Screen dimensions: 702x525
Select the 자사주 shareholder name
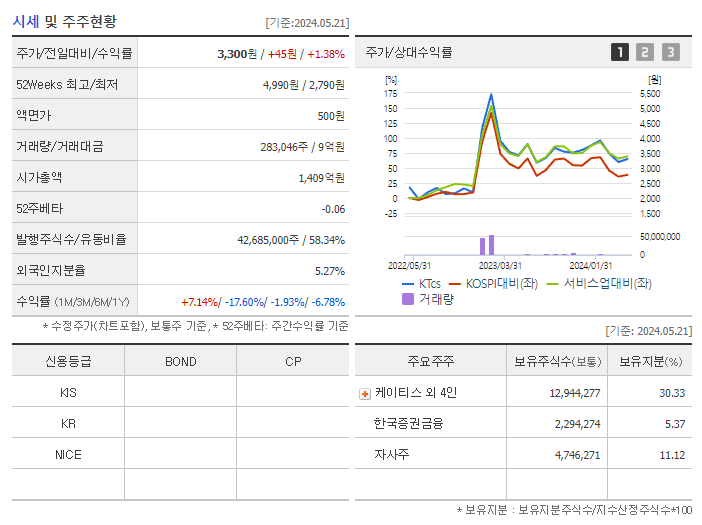point(391,454)
